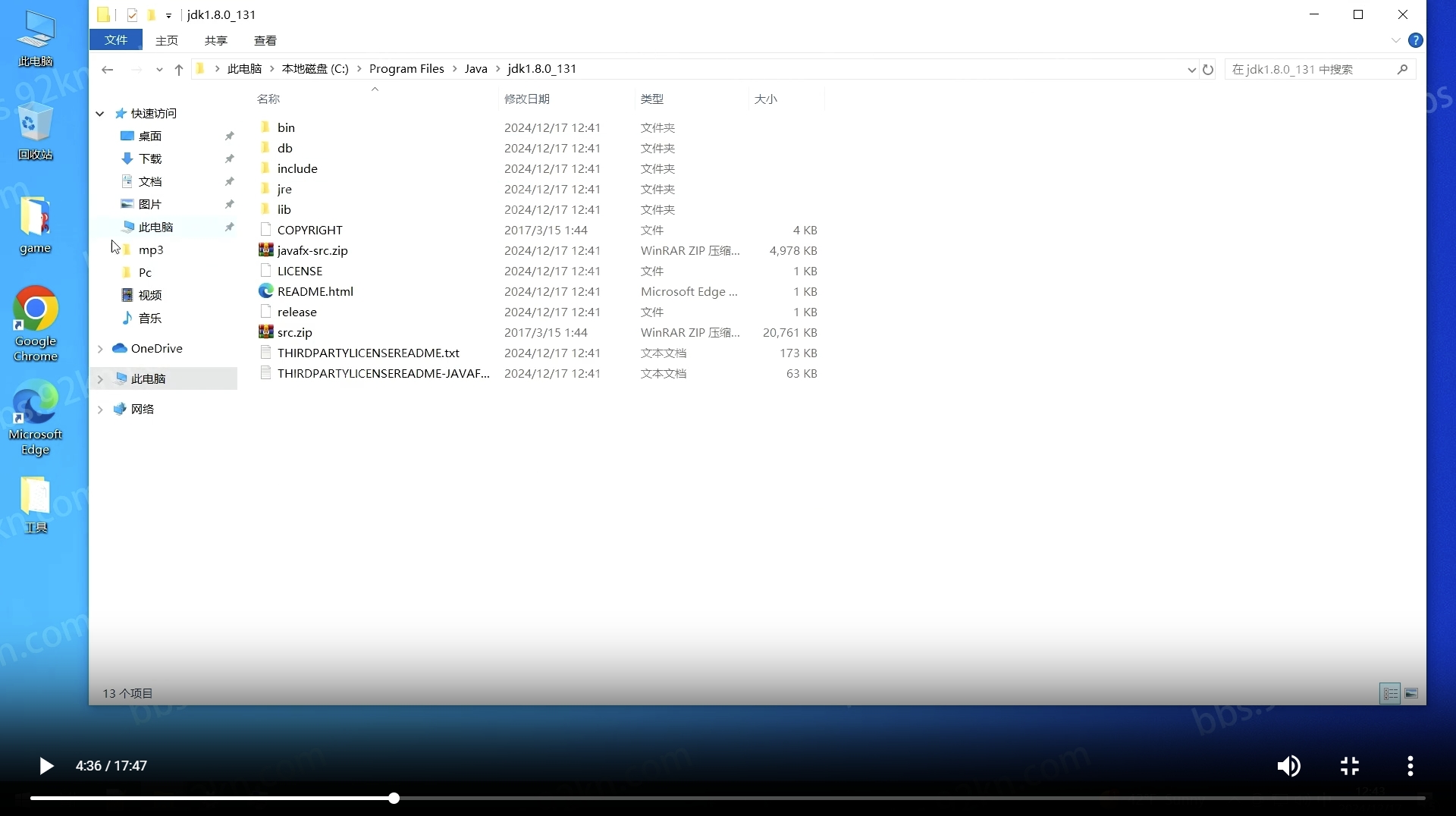Open the 共享 ribbon tab
The image size is (1456, 816).
coord(216,40)
